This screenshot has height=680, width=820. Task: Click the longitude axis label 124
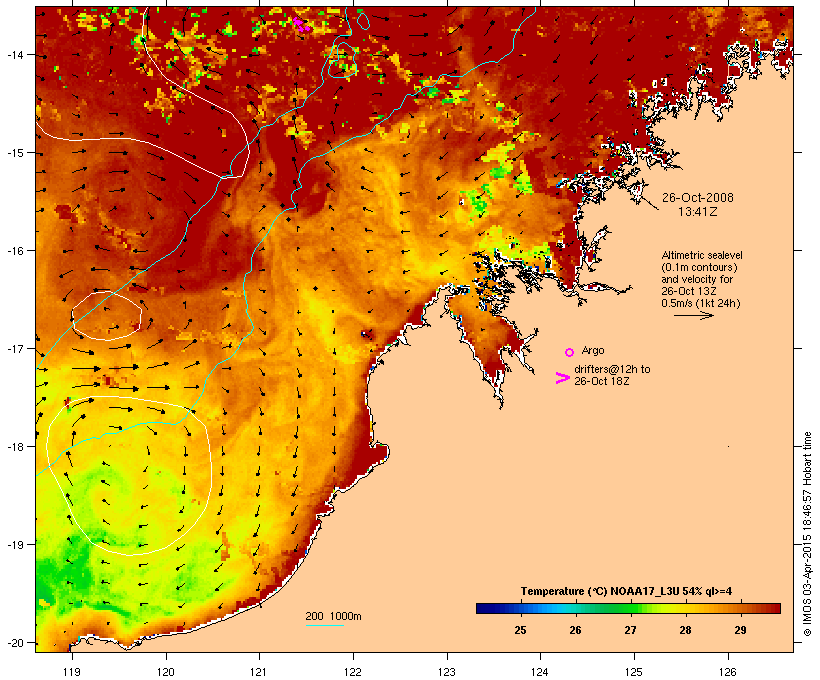click(x=540, y=672)
